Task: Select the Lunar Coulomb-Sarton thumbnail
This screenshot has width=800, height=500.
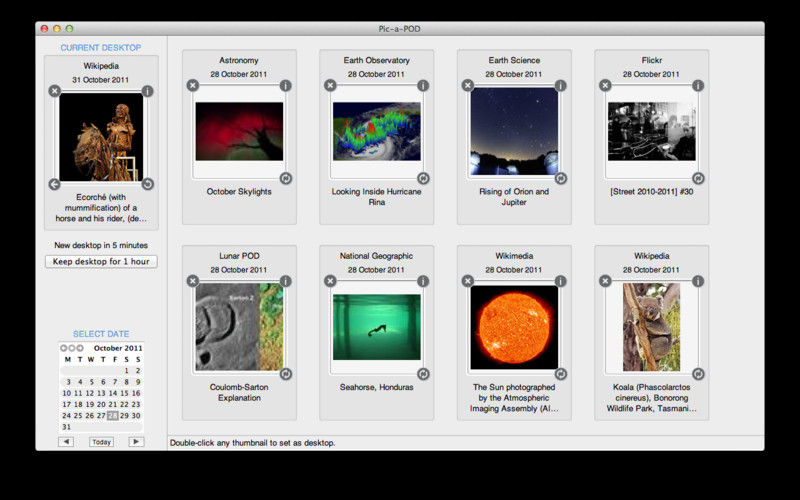Action: tap(239, 327)
